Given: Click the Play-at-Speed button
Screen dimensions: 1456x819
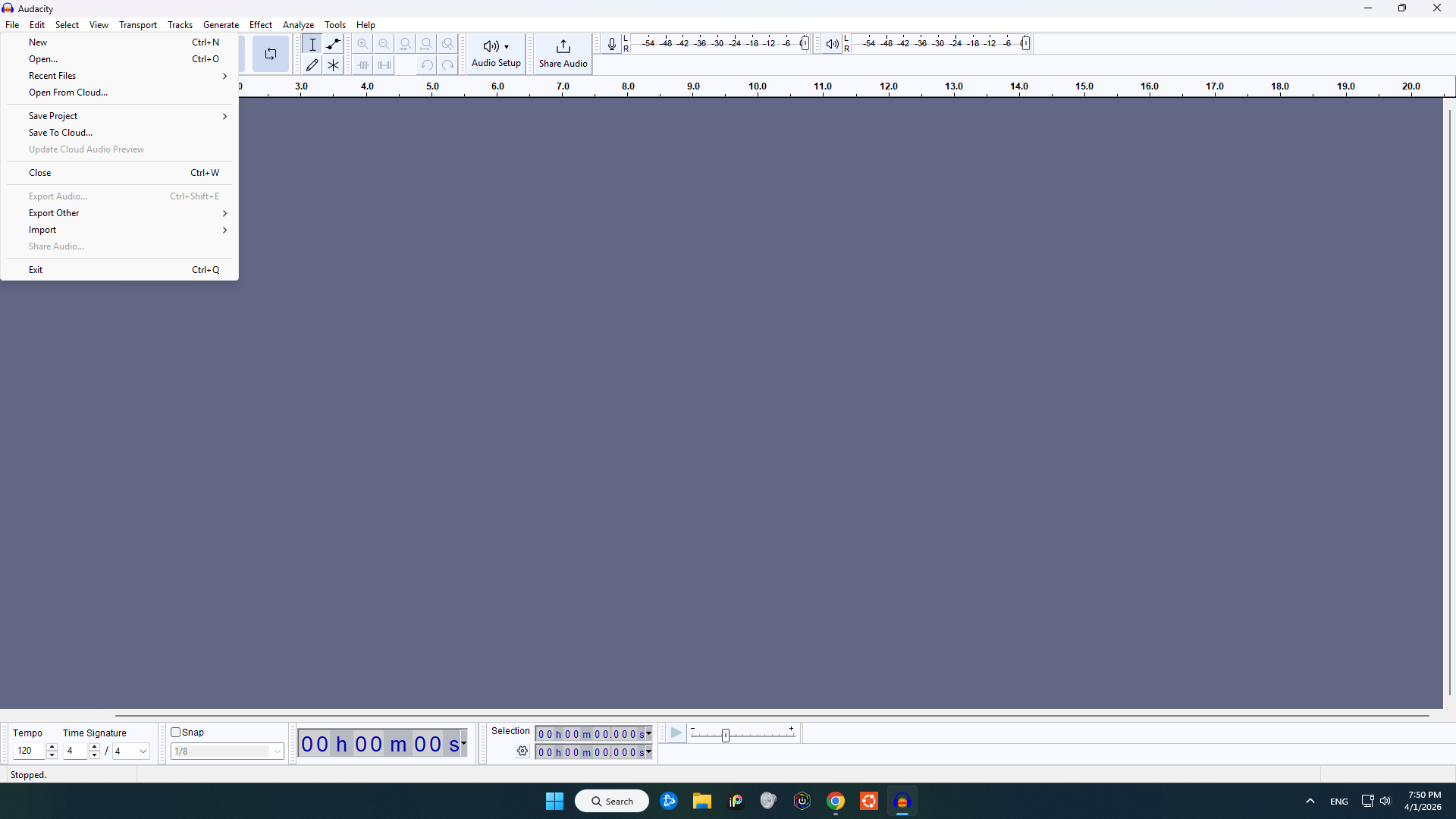Looking at the screenshot, I should (676, 733).
